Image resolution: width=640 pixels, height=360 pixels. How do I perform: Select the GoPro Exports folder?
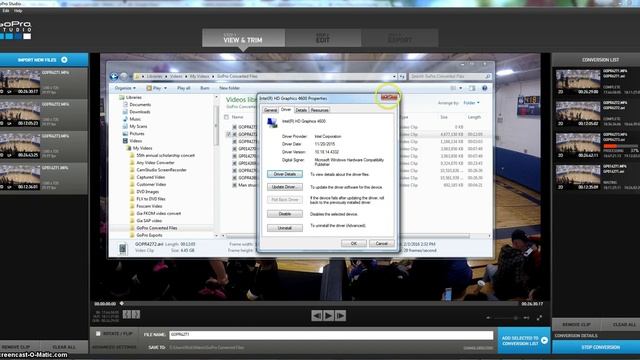click(x=149, y=236)
